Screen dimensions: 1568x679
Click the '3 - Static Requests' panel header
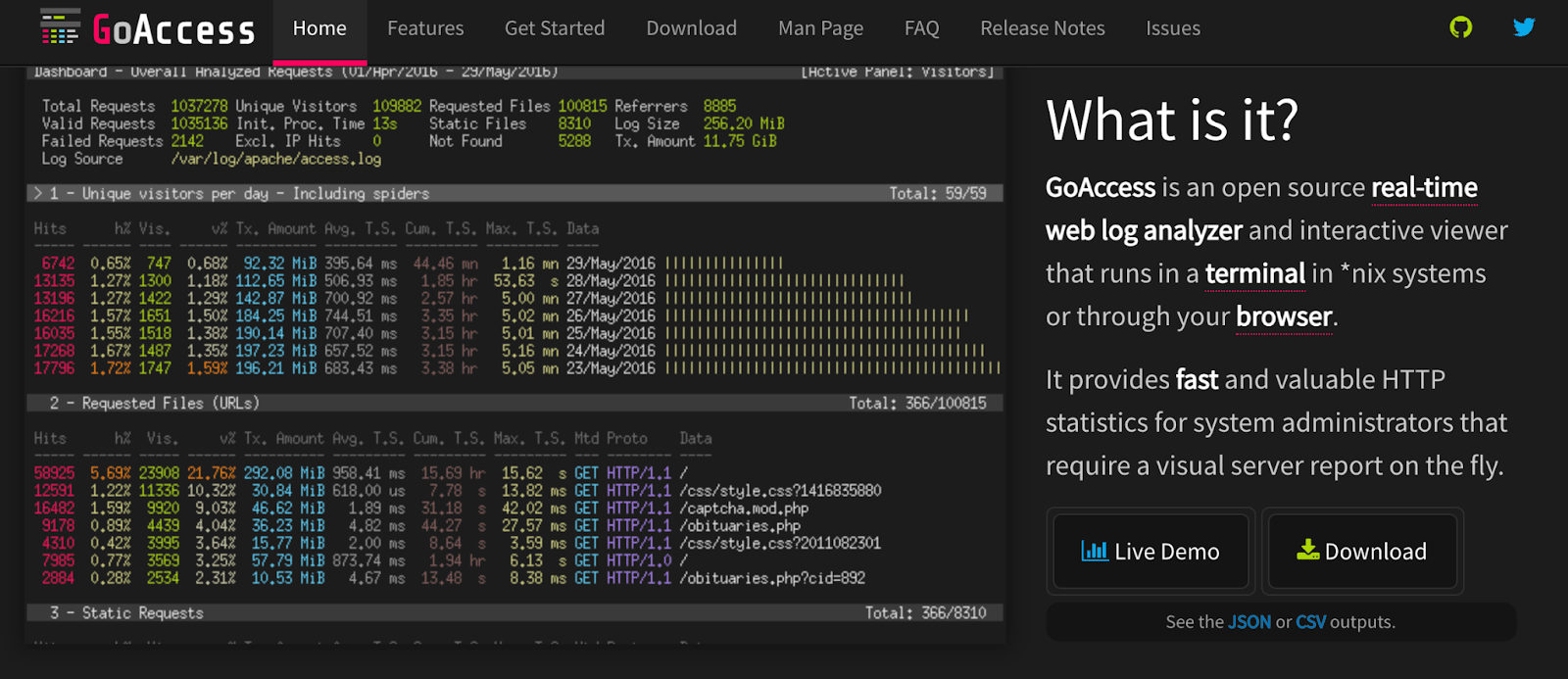coord(514,613)
